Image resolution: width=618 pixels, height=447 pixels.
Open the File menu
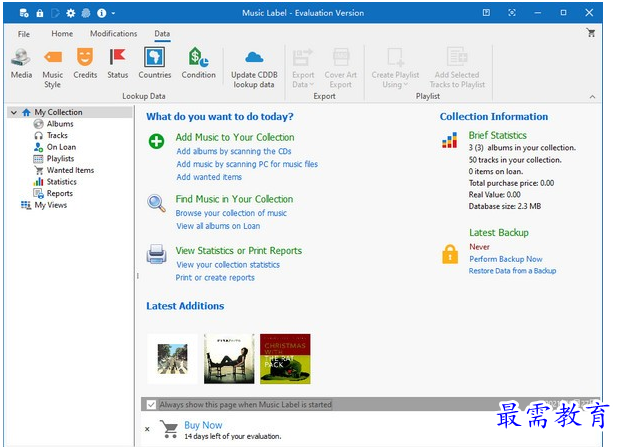click(24, 34)
